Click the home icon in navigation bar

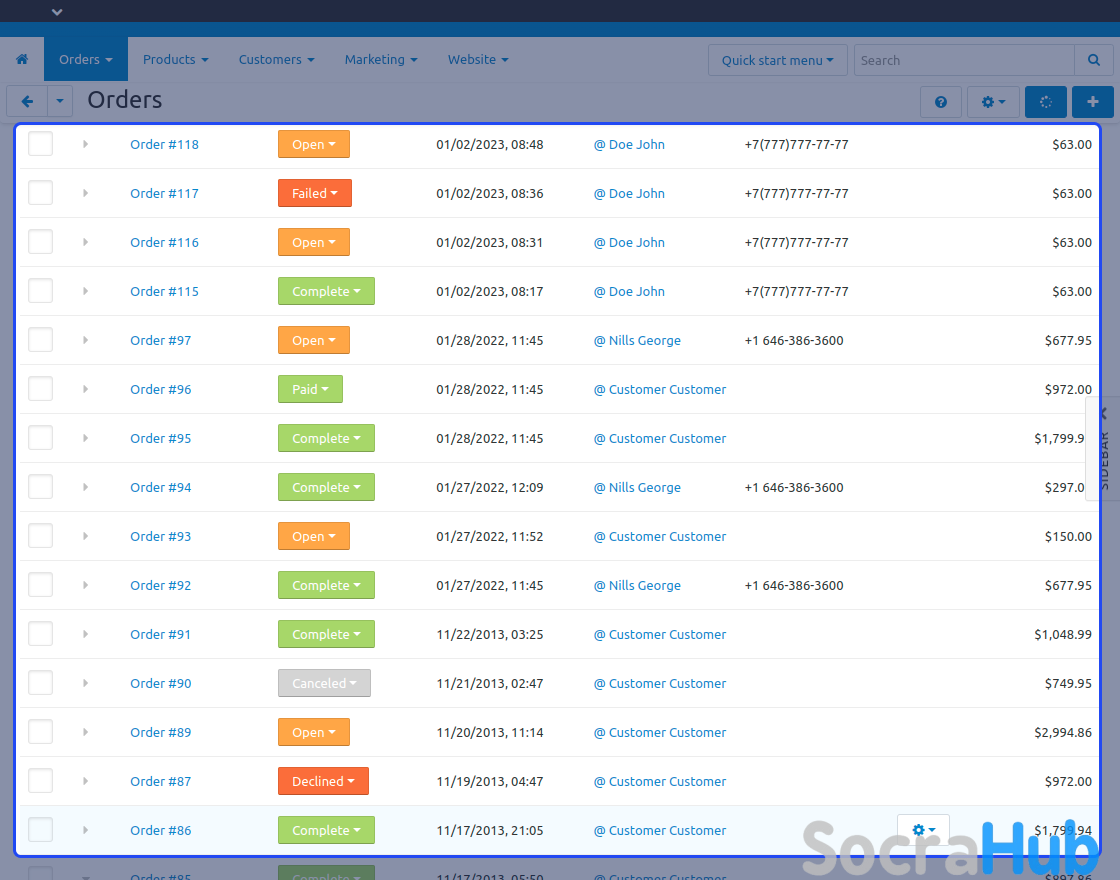pyautogui.click(x=22, y=60)
